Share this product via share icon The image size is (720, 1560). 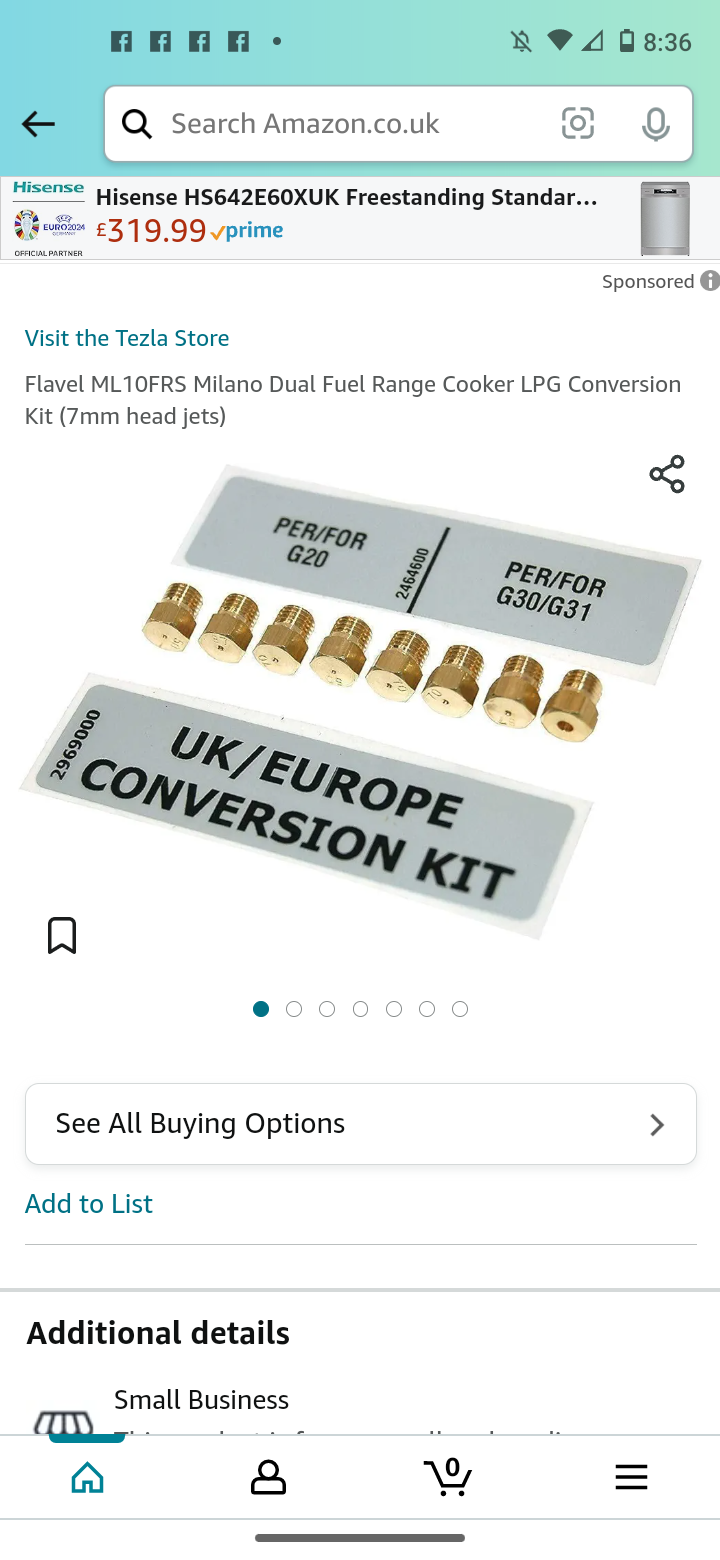667,474
